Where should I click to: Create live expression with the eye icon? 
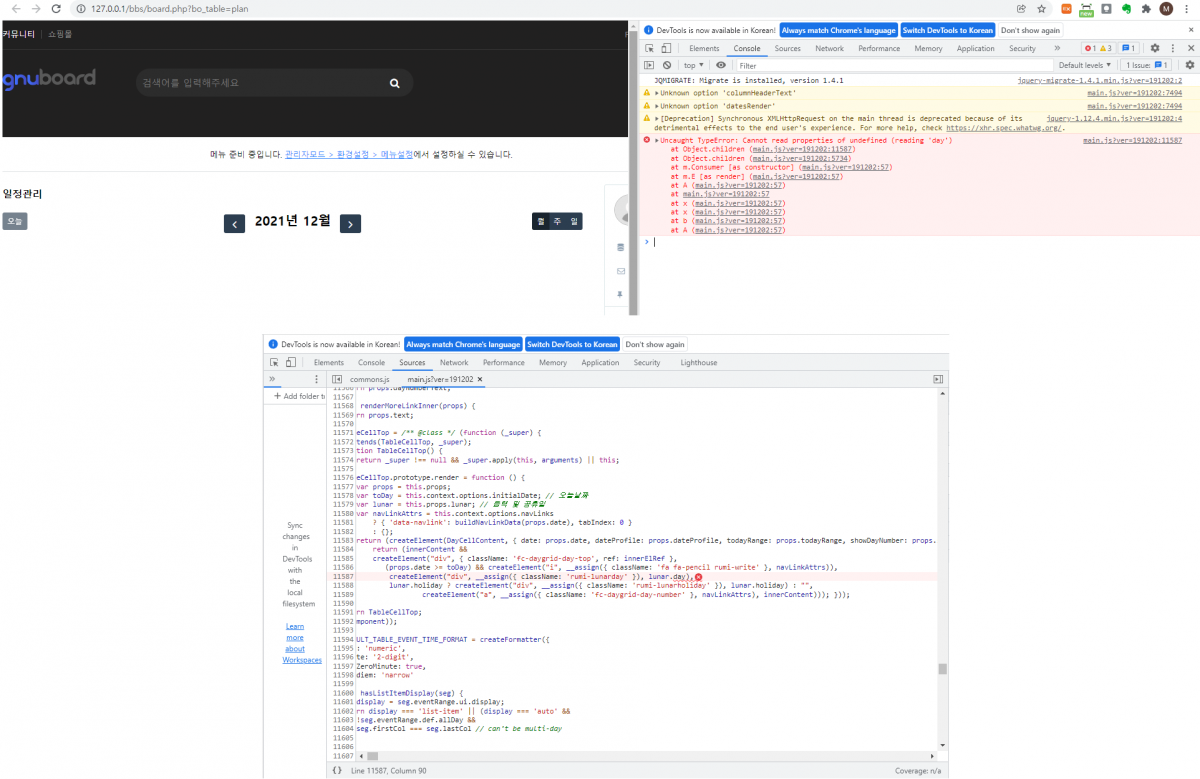(x=721, y=65)
